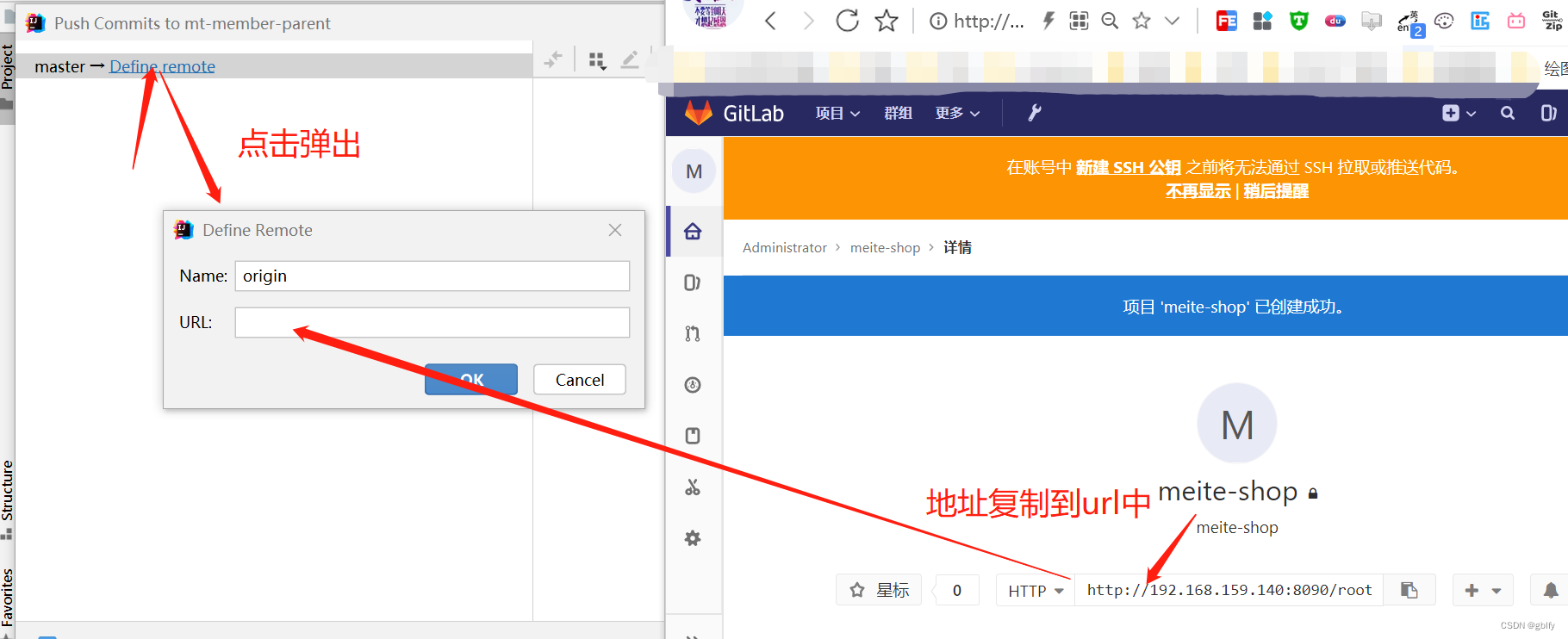The width and height of the screenshot is (1568, 639).
Task: Expand the plus dropdown near clone URL
Action: pos(1483,590)
